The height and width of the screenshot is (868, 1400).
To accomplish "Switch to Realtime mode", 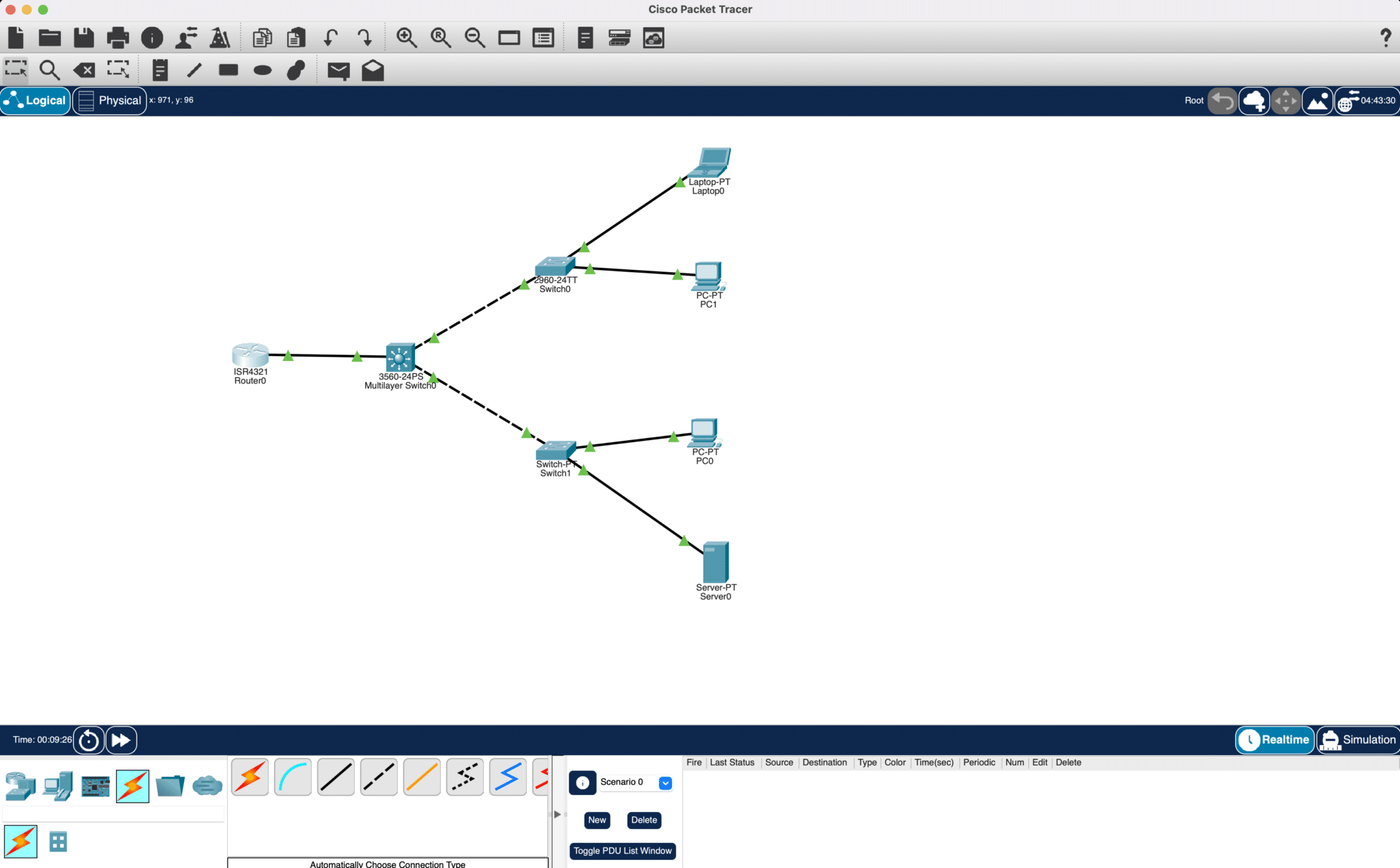I will point(1275,740).
